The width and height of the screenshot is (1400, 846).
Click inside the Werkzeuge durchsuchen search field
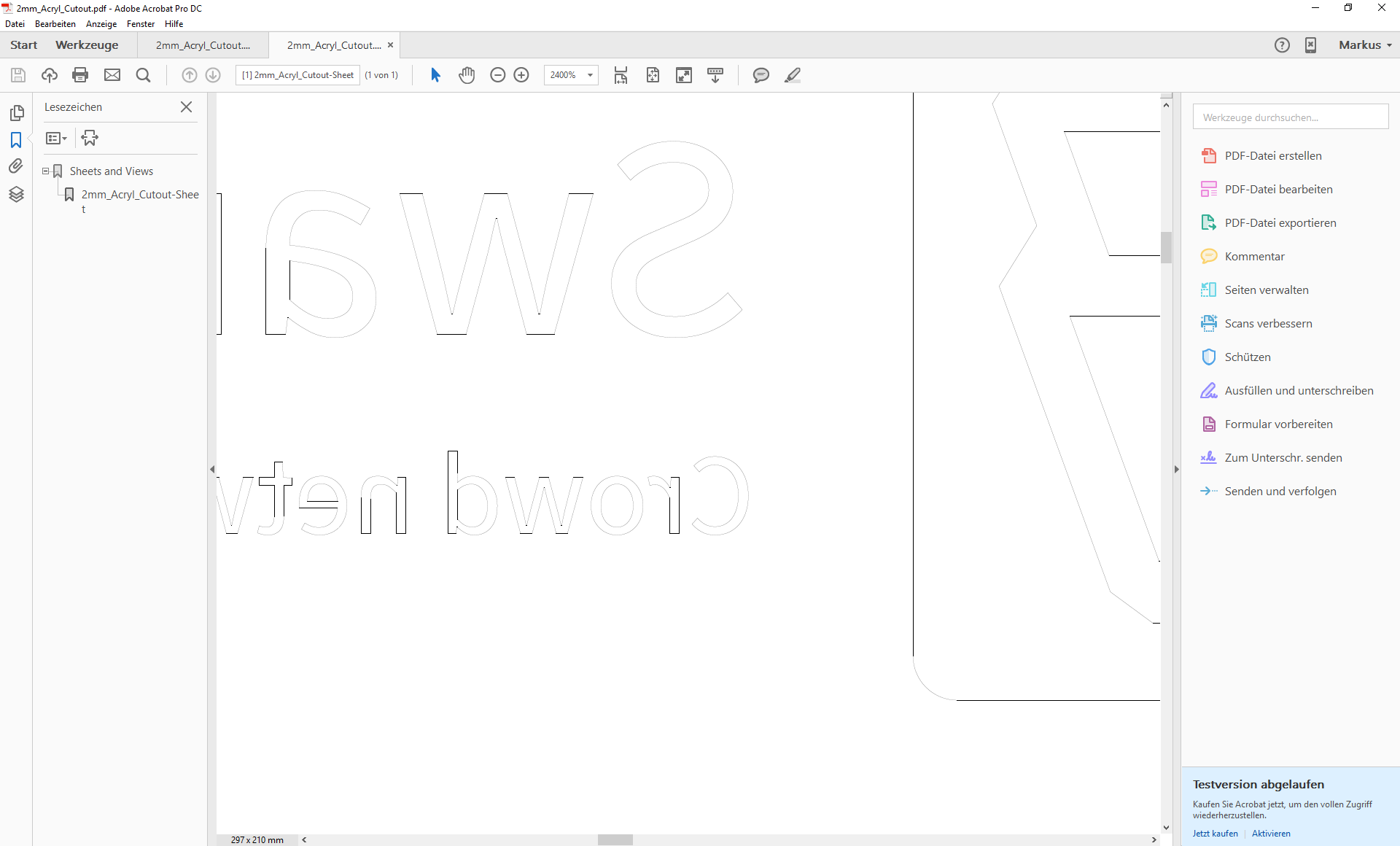(1289, 117)
